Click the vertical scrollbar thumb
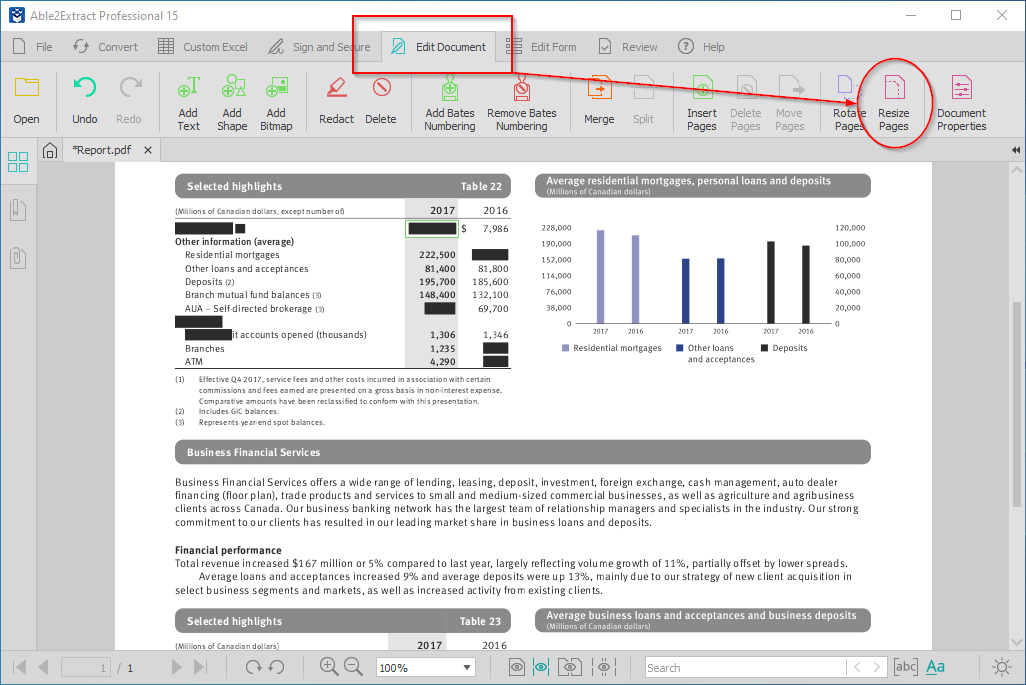 pos(1017,404)
